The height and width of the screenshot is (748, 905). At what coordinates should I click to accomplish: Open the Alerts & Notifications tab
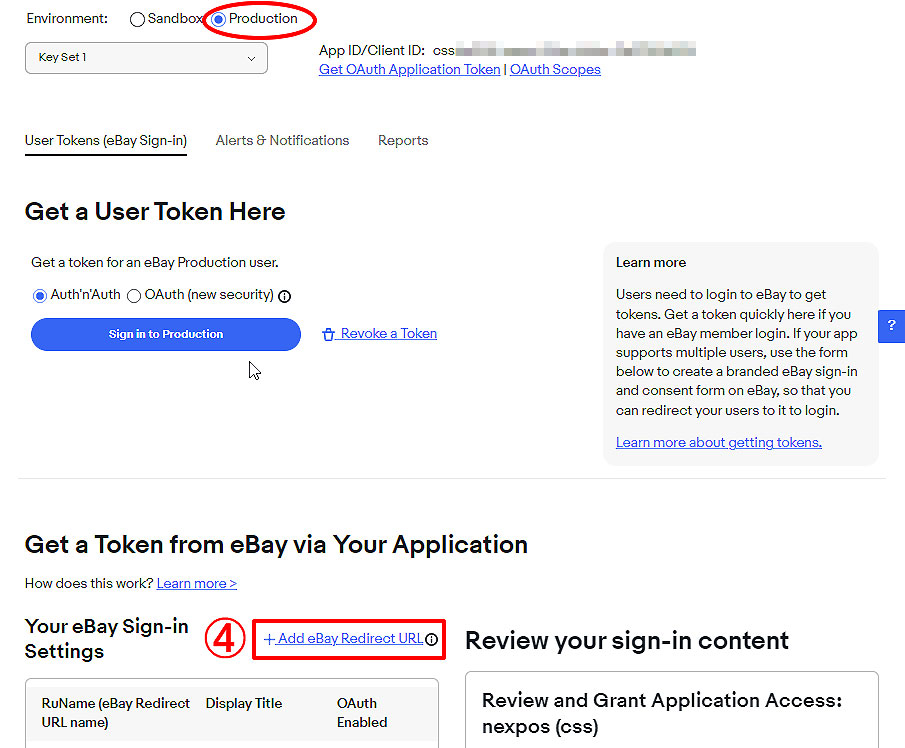282,141
